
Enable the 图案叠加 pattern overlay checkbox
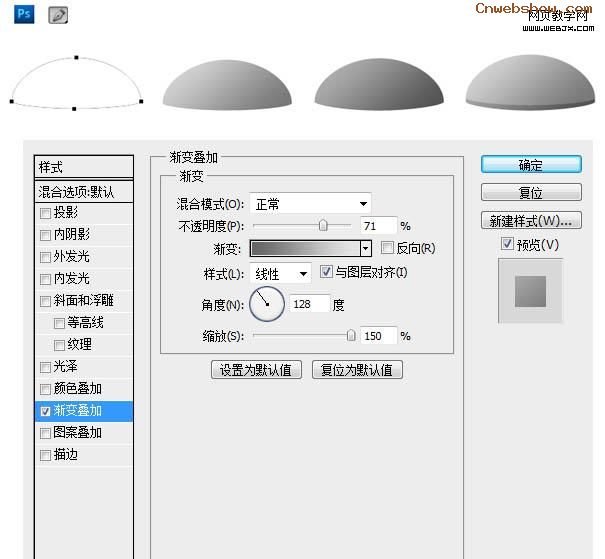(45, 433)
